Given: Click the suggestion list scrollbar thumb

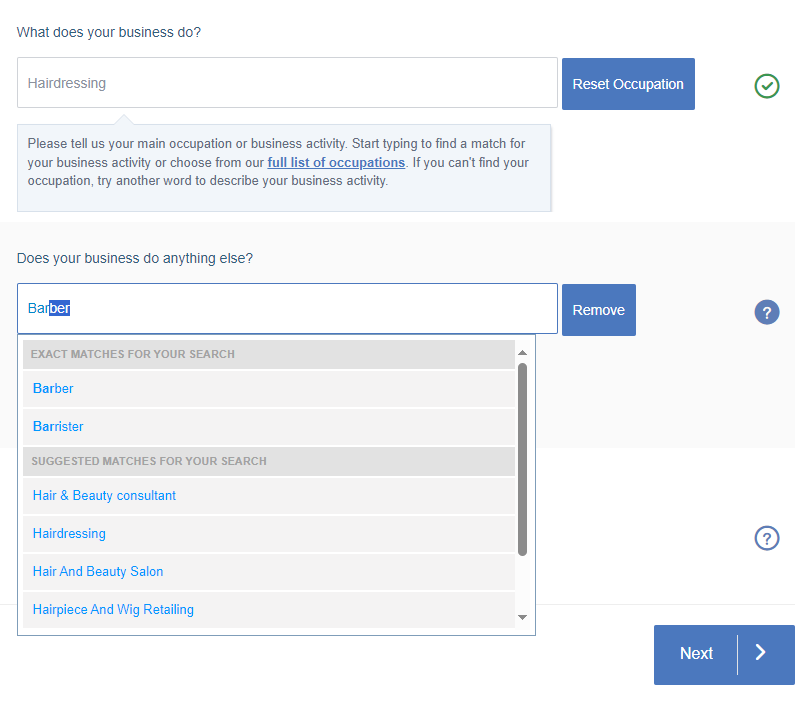Looking at the screenshot, I should [x=522, y=459].
